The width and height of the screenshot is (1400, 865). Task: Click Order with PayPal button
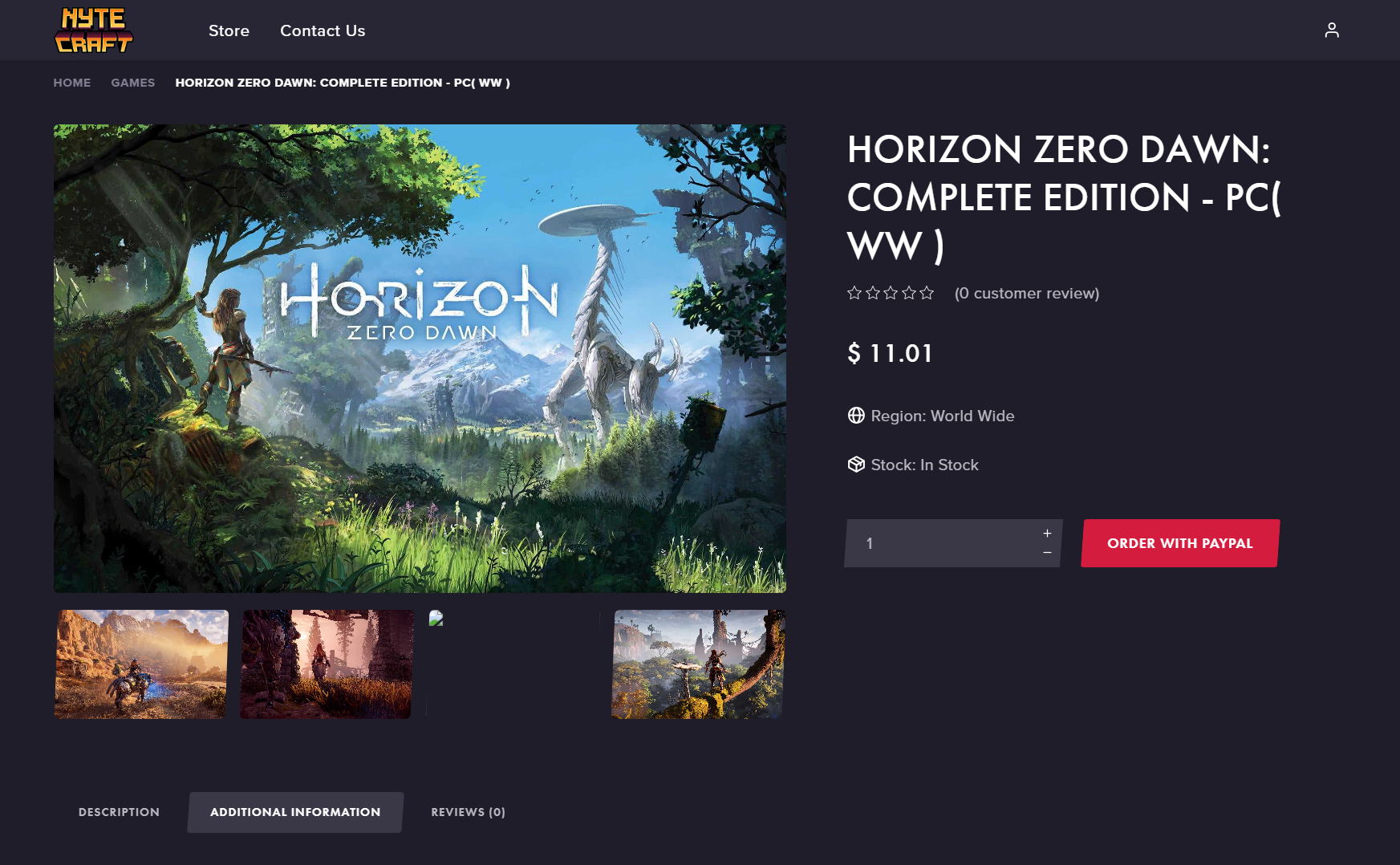point(1180,543)
